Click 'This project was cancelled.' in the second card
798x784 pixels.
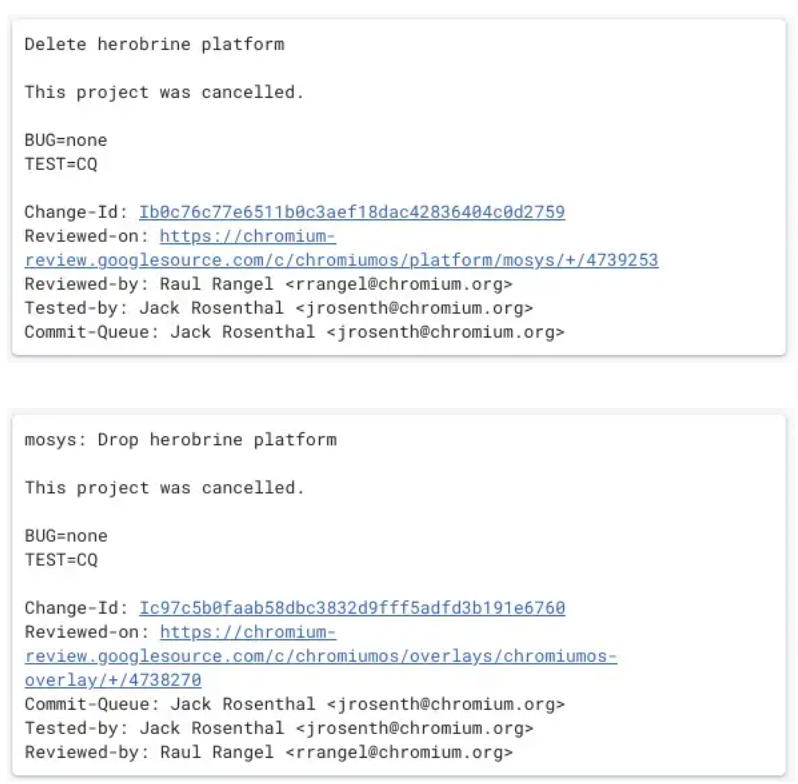pyautogui.click(x=164, y=488)
